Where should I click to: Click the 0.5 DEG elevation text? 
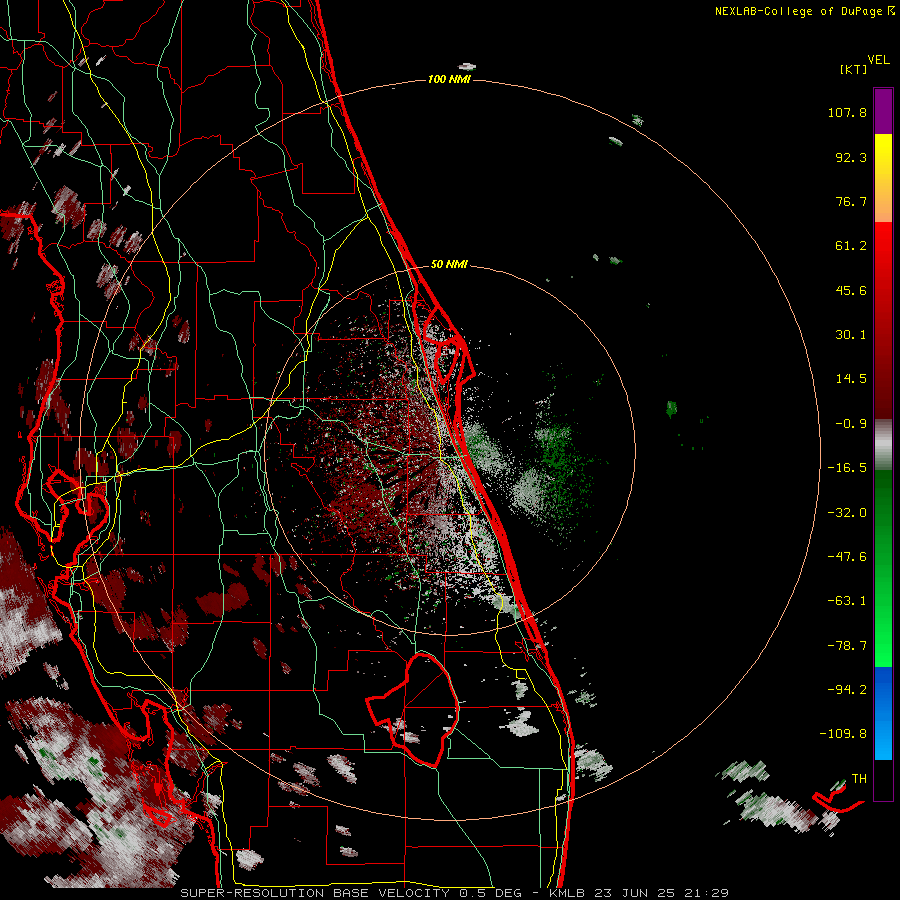click(490, 893)
